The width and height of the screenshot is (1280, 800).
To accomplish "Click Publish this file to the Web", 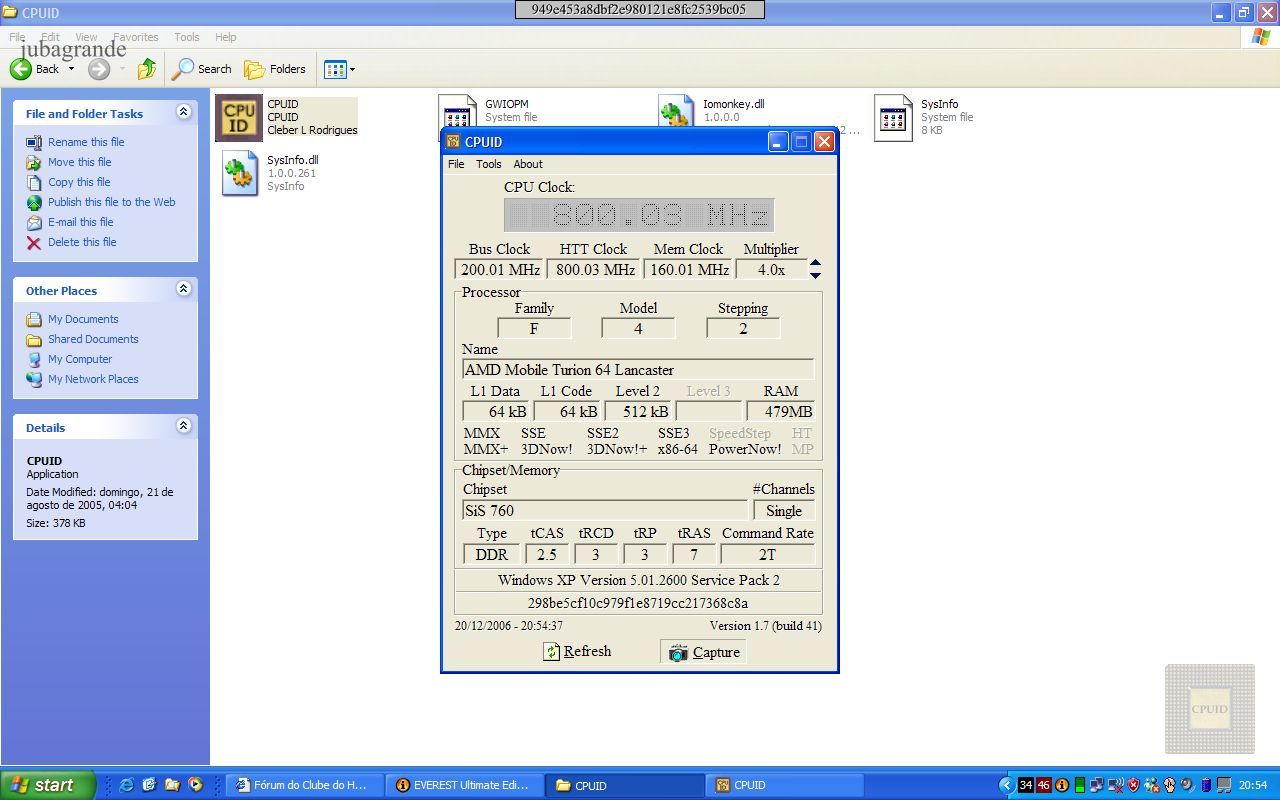I will click(111, 202).
